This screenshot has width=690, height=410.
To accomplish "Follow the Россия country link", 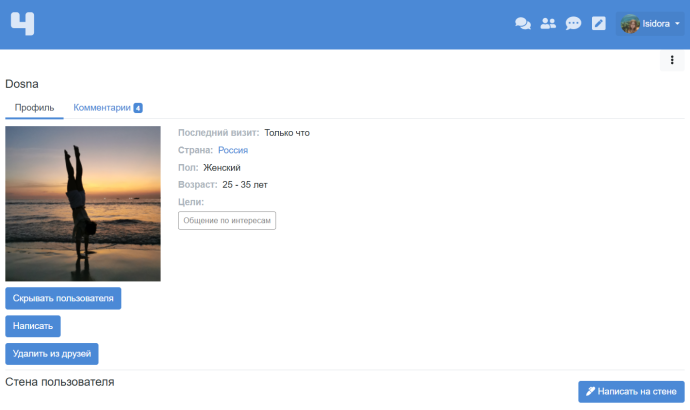I will pos(233,150).
